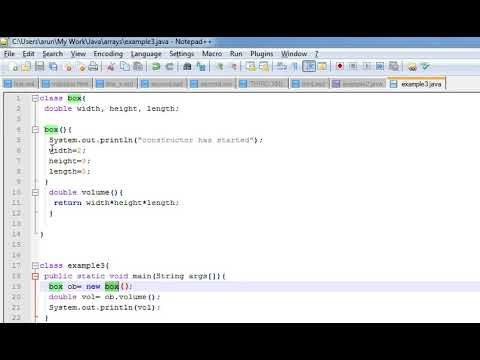Click the 'constructor has started' println line
Screen dimensions: 480x360
[156, 140]
